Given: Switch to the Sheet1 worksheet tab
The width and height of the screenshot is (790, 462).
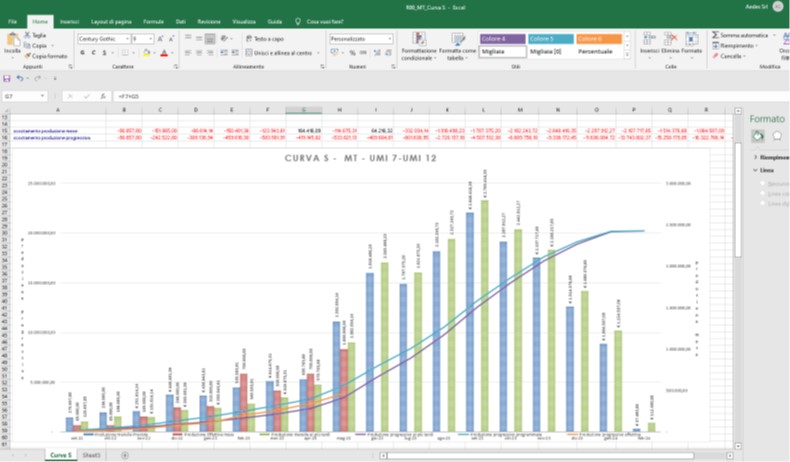Looking at the screenshot, I should [x=90, y=455].
